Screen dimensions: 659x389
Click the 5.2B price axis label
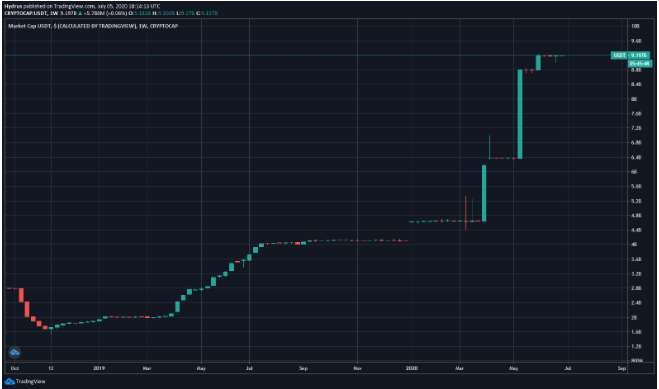(636, 201)
